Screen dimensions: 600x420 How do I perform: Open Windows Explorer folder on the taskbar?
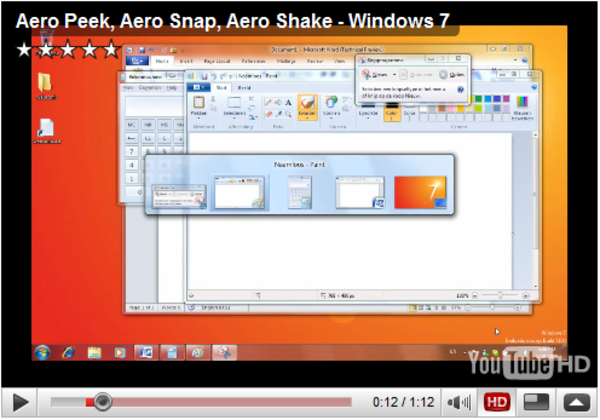pos(95,353)
